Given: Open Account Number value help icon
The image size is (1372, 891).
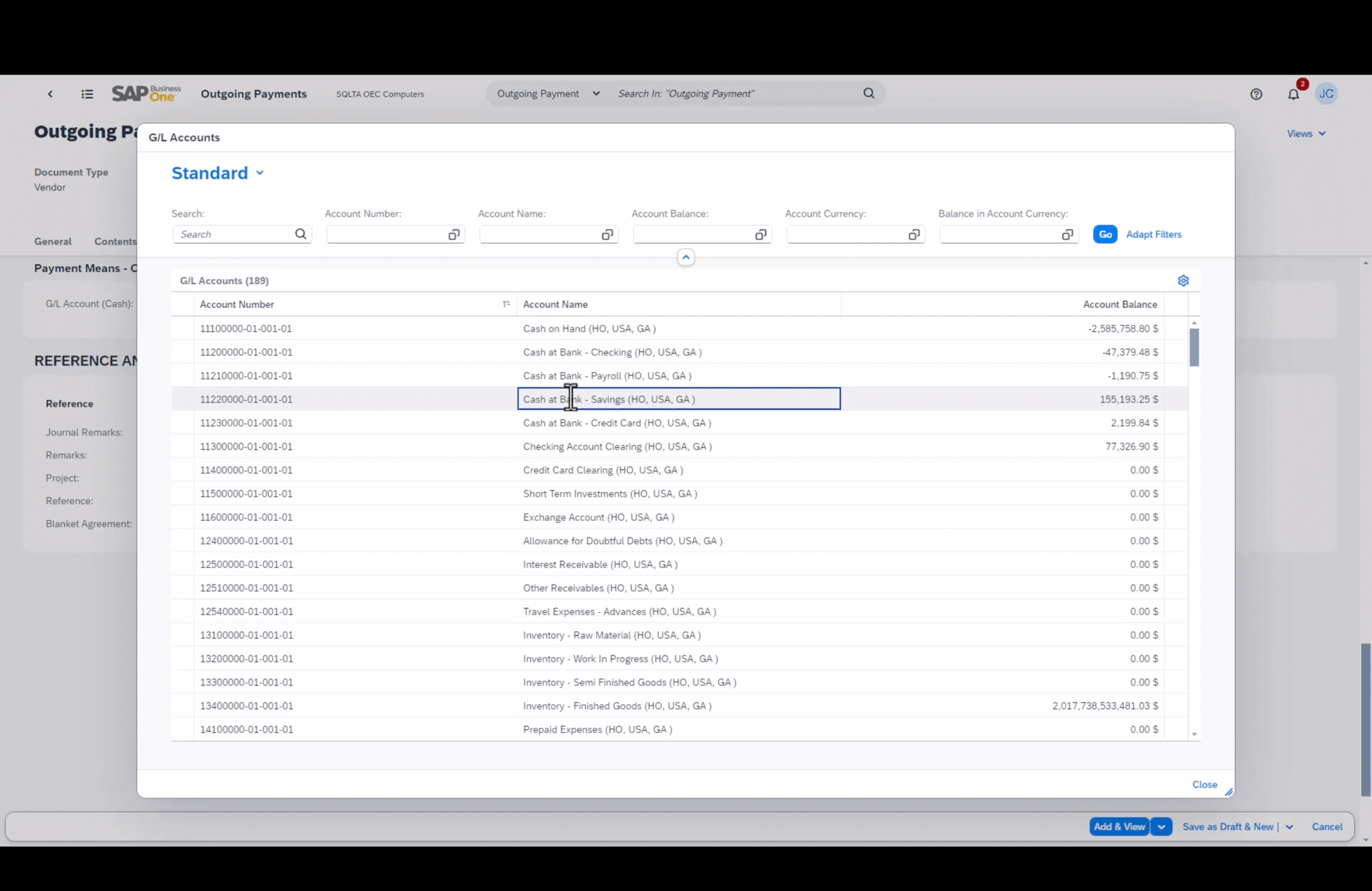Looking at the screenshot, I should pyautogui.click(x=454, y=235).
